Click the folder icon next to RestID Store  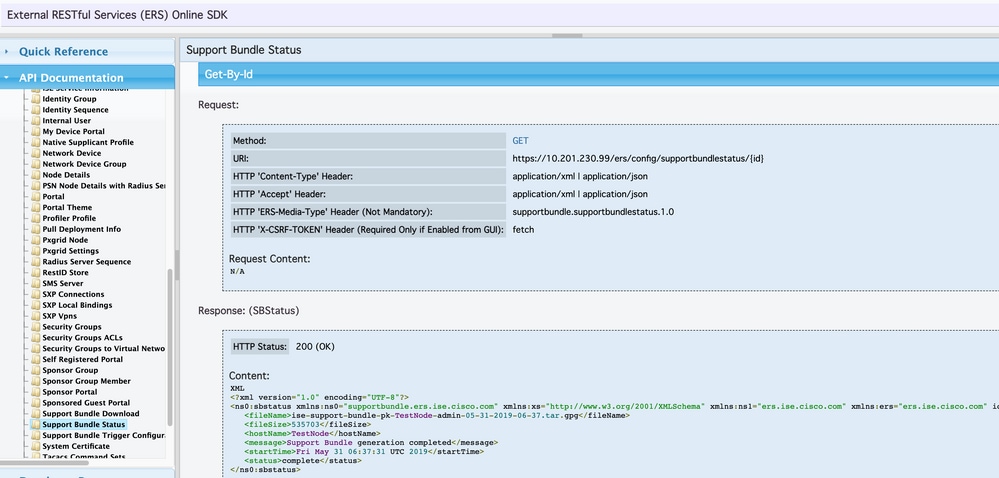tap(36, 272)
